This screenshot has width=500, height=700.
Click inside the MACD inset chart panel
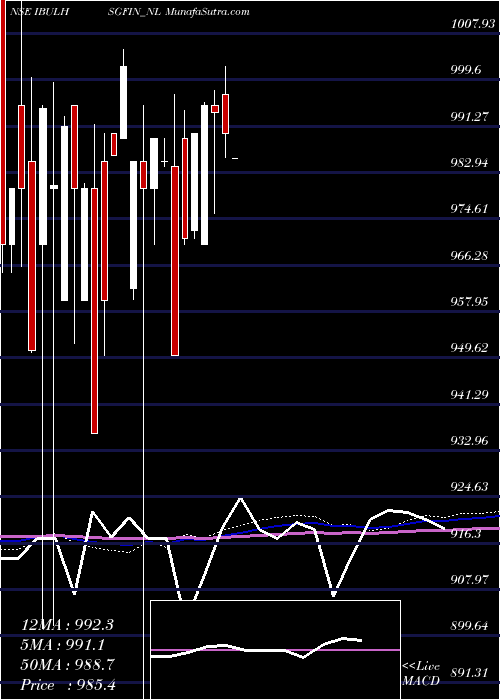[x=275, y=650]
